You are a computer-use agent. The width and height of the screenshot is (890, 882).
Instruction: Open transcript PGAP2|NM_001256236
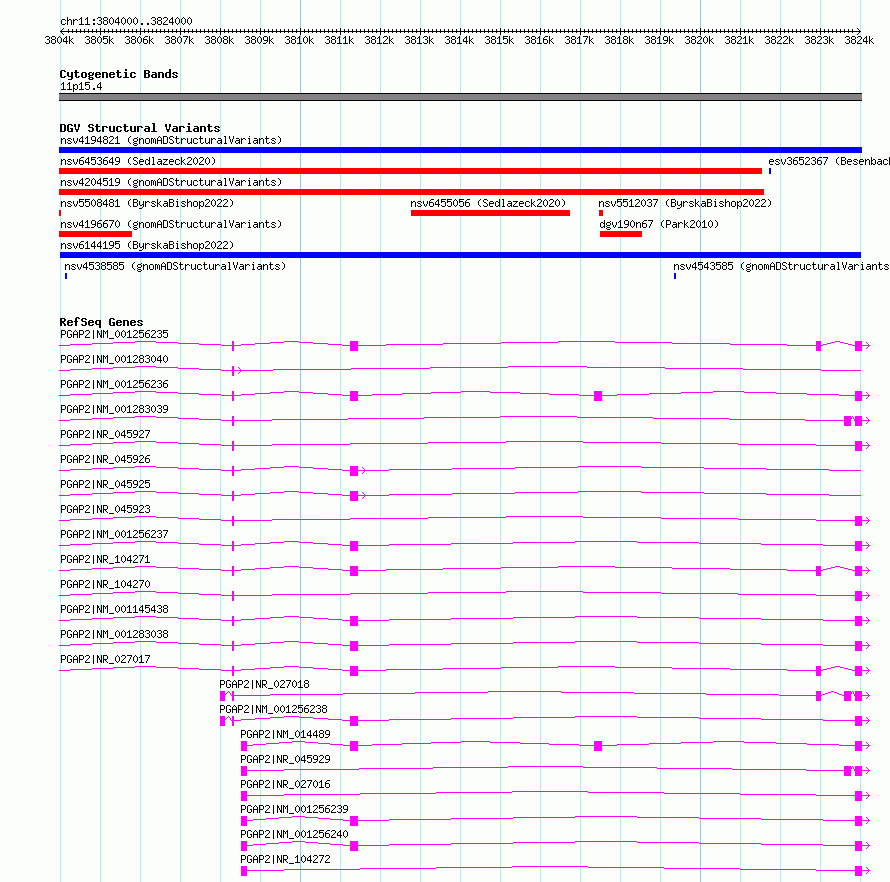114,384
